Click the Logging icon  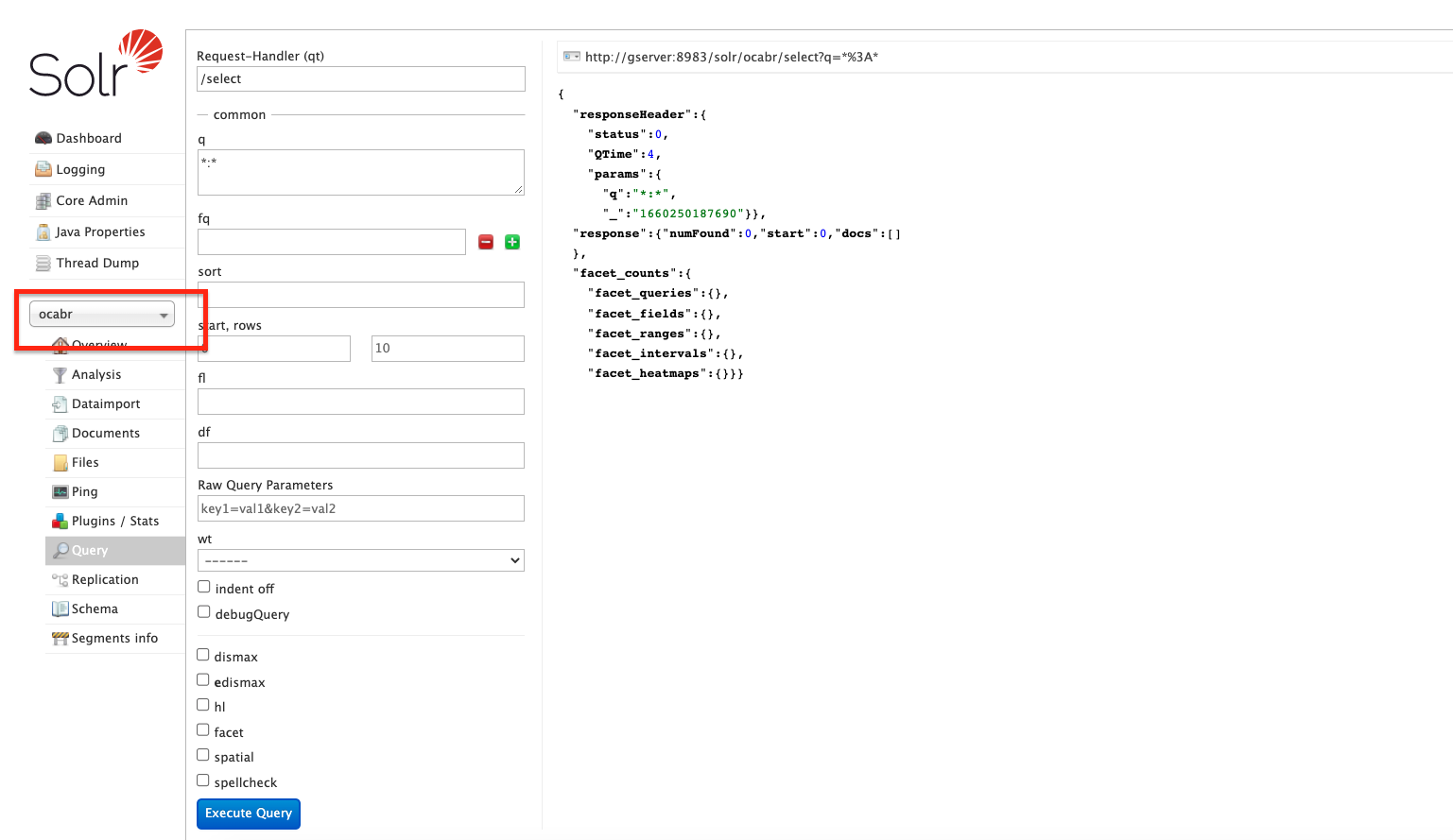pos(43,169)
